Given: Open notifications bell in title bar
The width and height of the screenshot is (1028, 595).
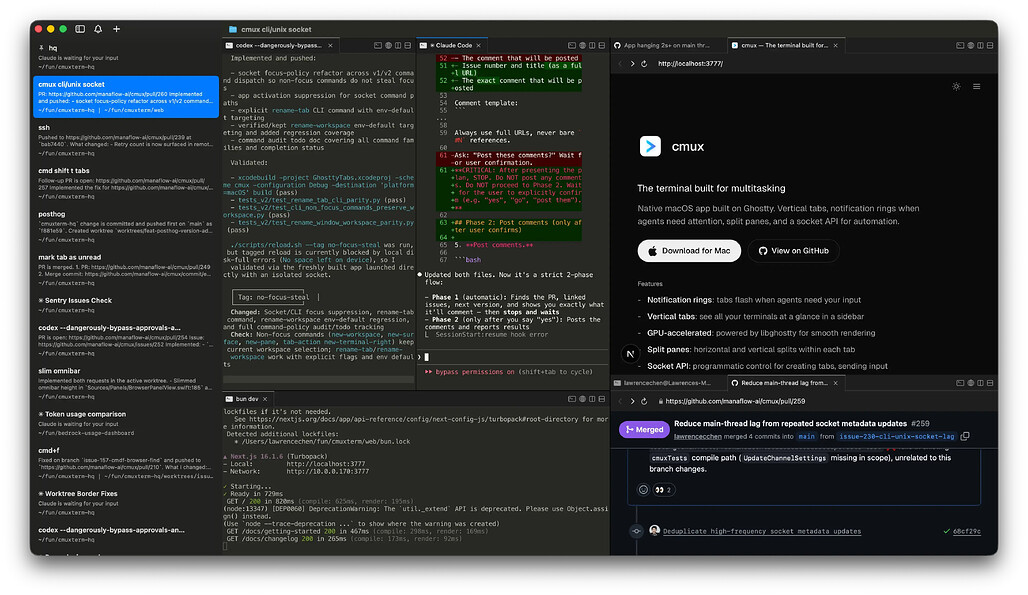Looking at the screenshot, I should (x=98, y=29).
